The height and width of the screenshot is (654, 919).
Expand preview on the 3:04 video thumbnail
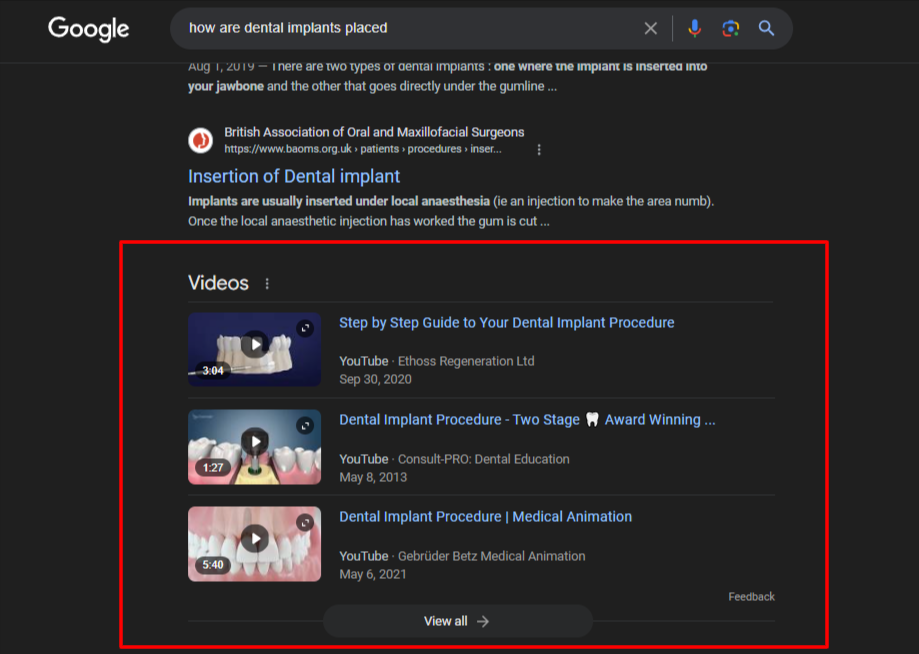[305, 328]
